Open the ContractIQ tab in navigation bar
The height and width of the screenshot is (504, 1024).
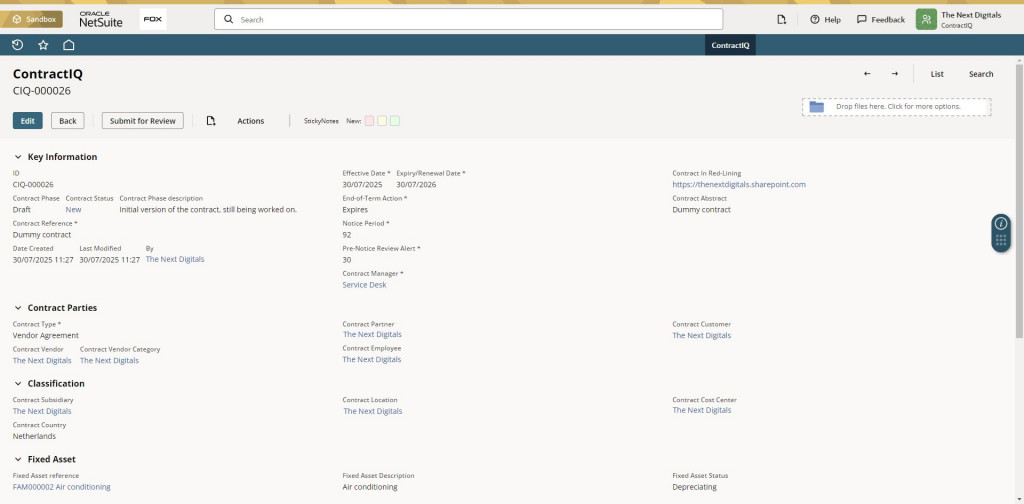(730, 45)
